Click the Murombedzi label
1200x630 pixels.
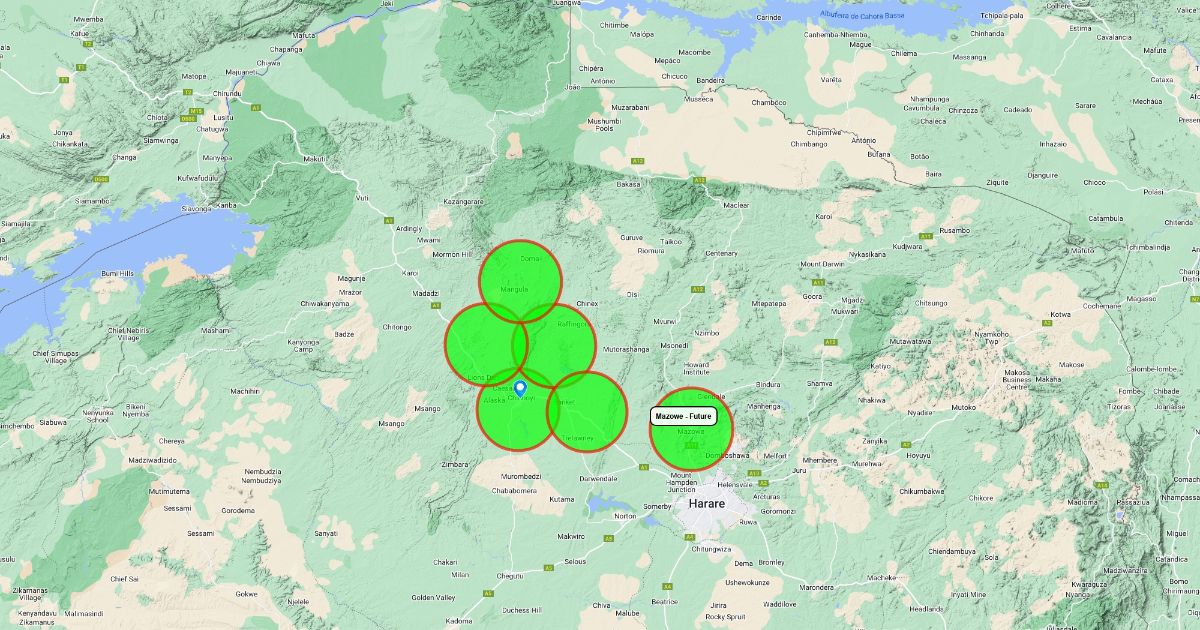(x=521, y=475)
